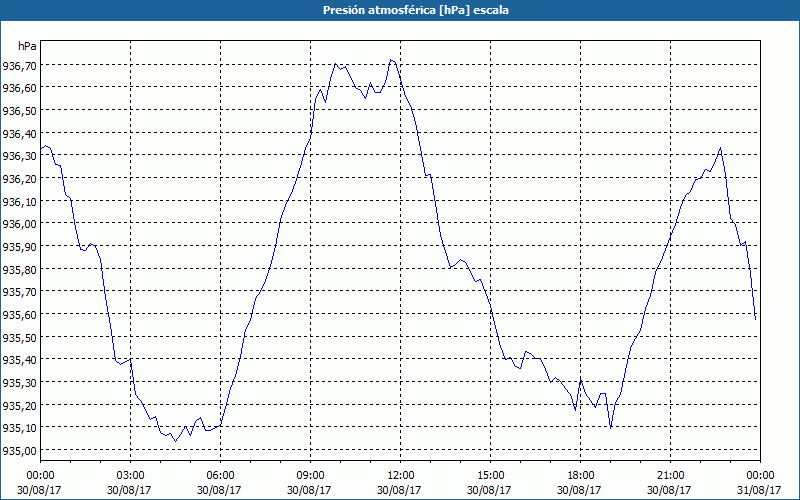Click the title 'Presión atmosférica [hPa] escala'
800x500 pixels.
pyautogui.click(x=416, y=10)
